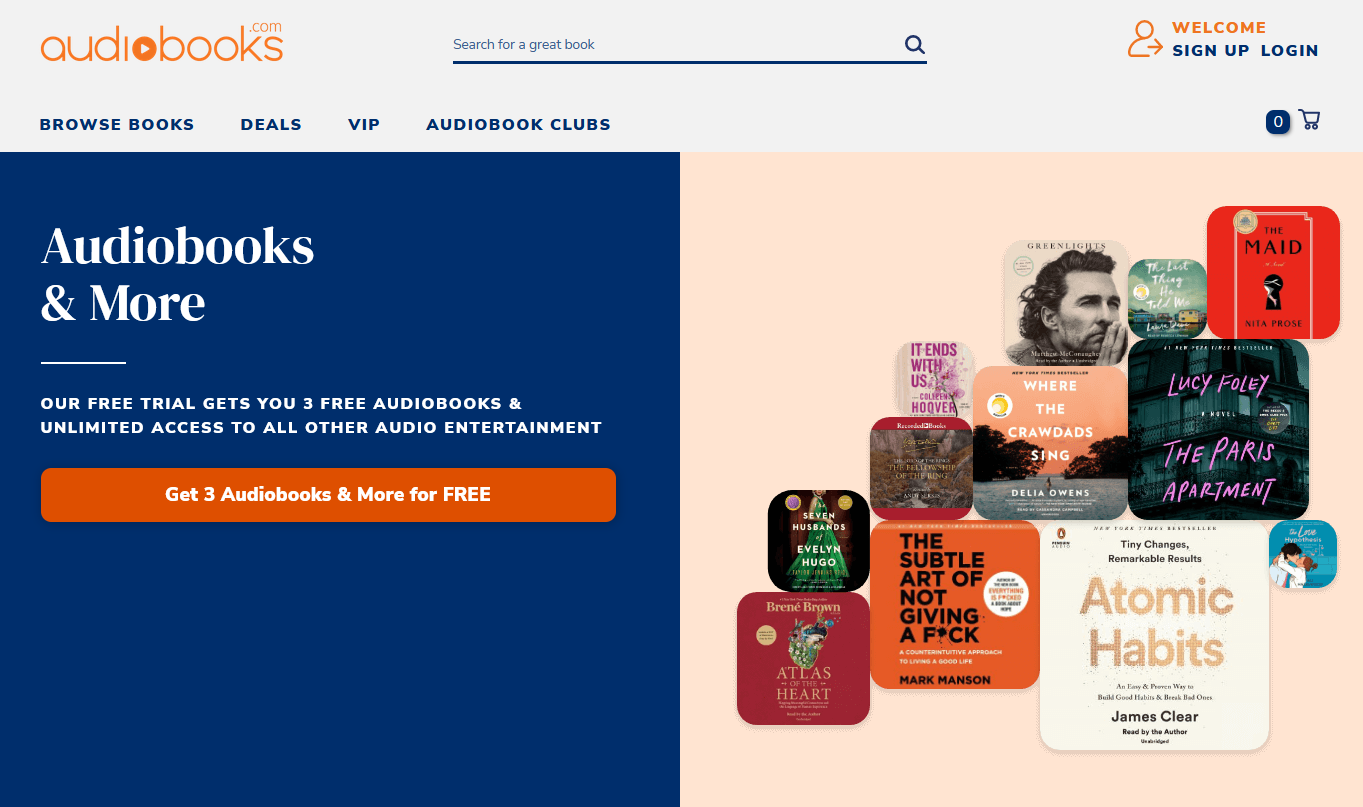Select the VIP navigation item
The height and width of the screenshot is (807, 1363).
(x=364, y=125)
